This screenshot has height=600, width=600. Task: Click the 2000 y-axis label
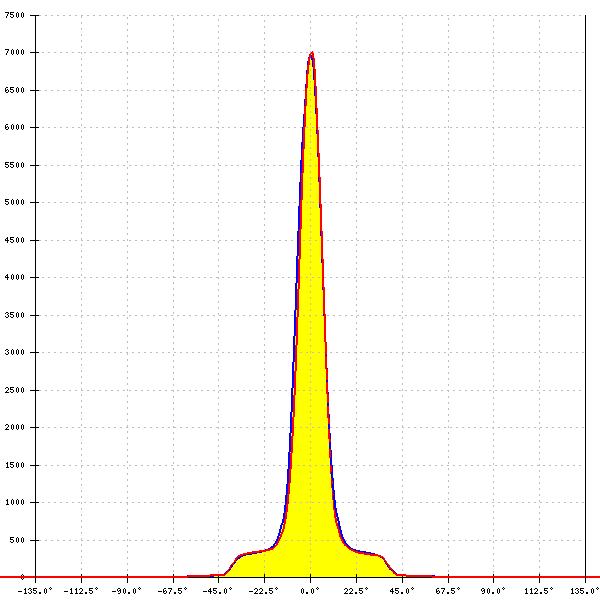pos(15,427)
